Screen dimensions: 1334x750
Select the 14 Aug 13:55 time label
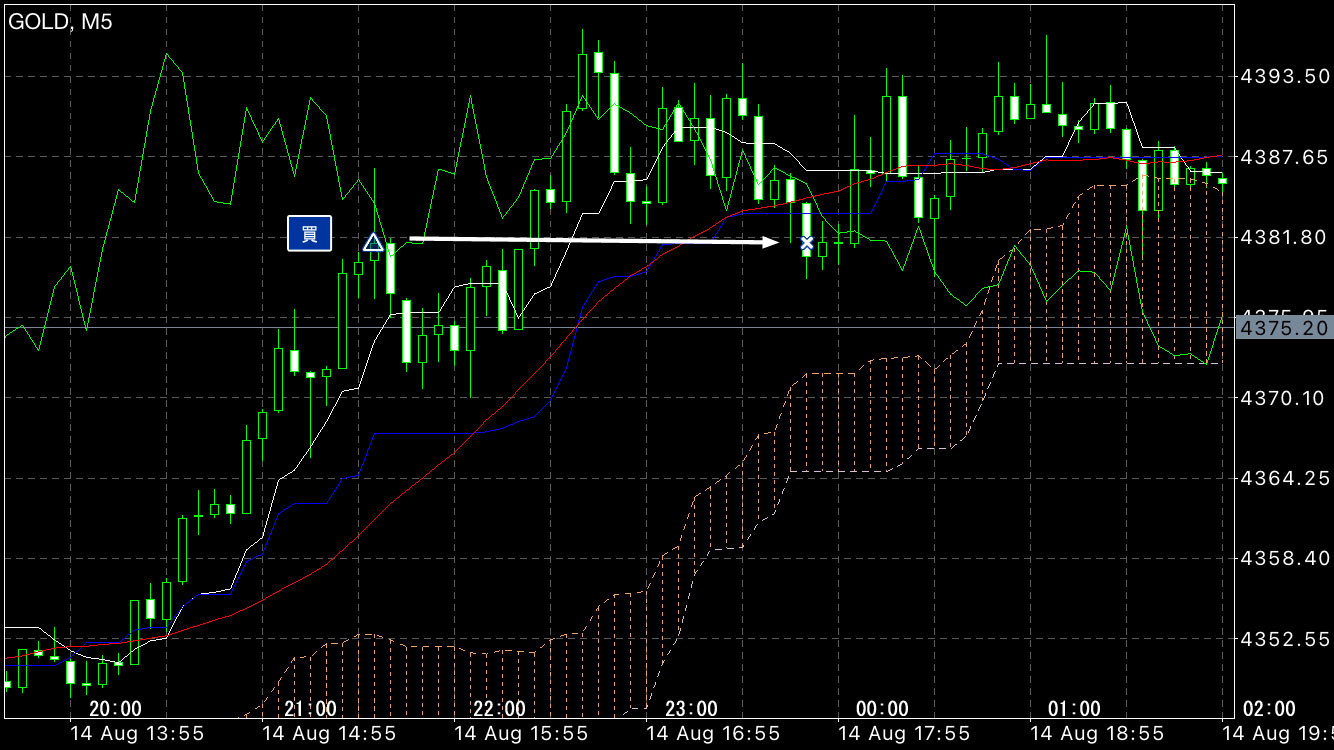[x=137, y=734]
